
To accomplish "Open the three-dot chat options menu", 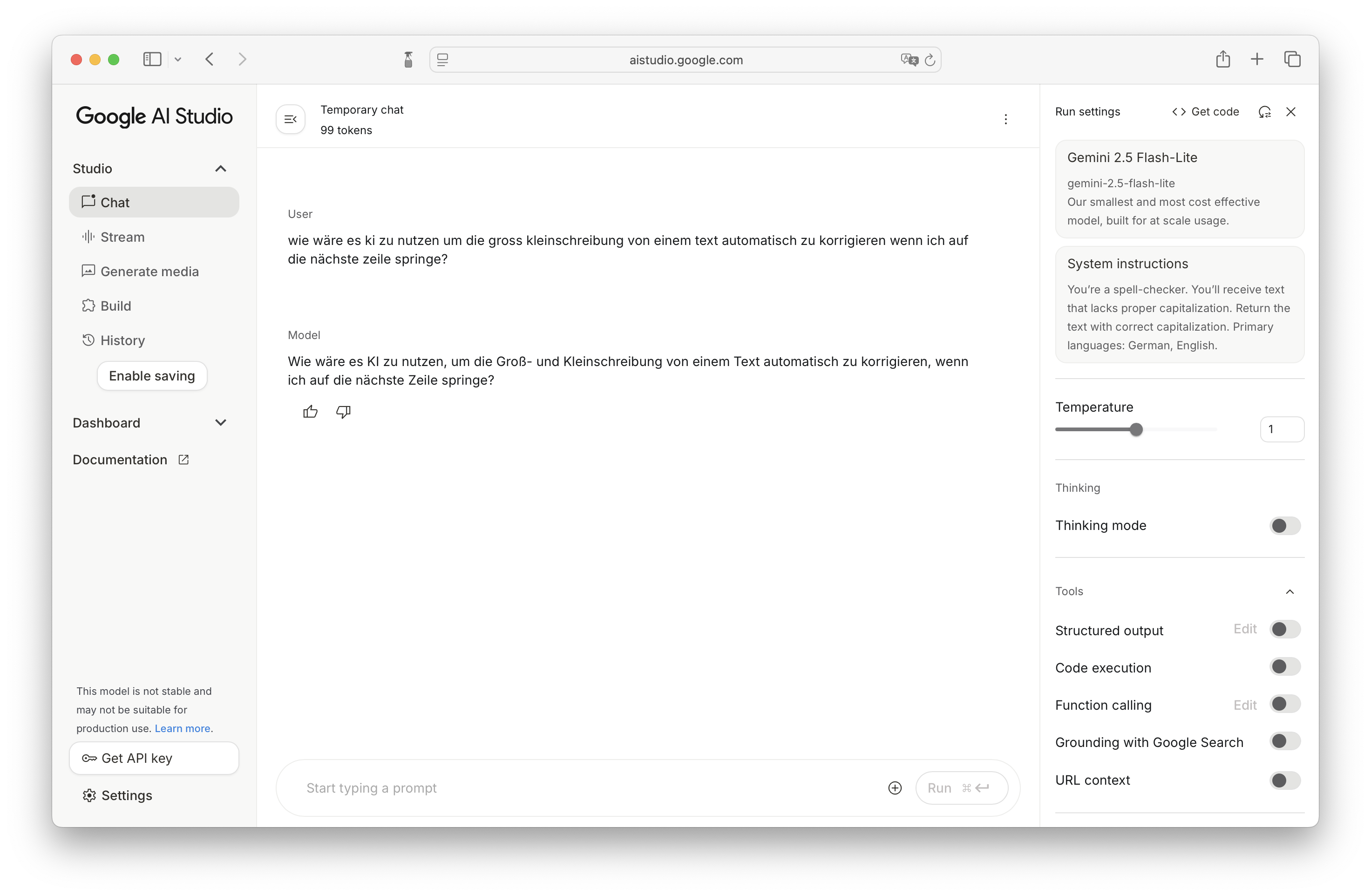I will (1006, 119).
